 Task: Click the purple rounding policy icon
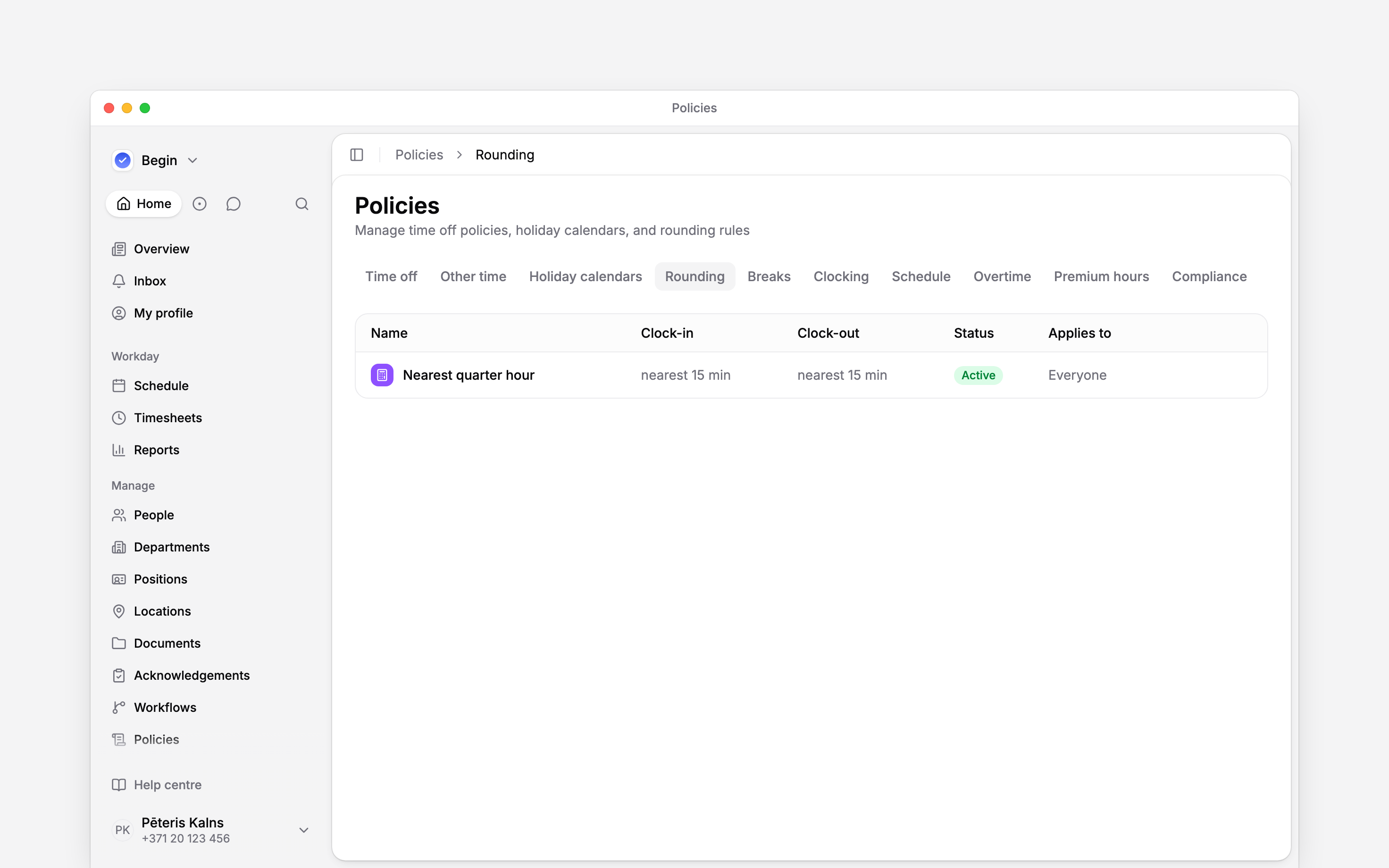tap(382, 375)
